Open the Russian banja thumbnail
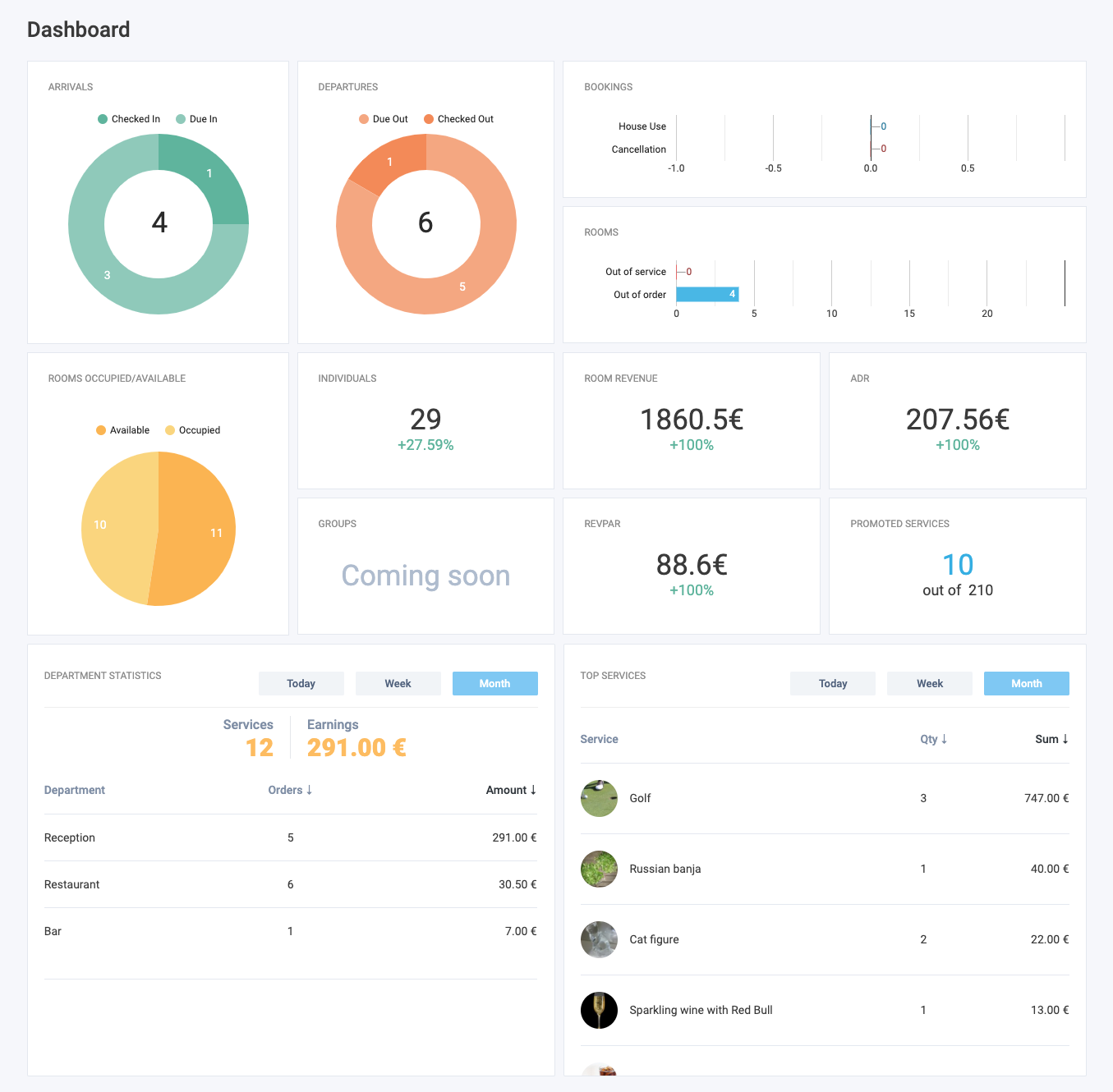The image size is (1113, 1092). [600, 869]
